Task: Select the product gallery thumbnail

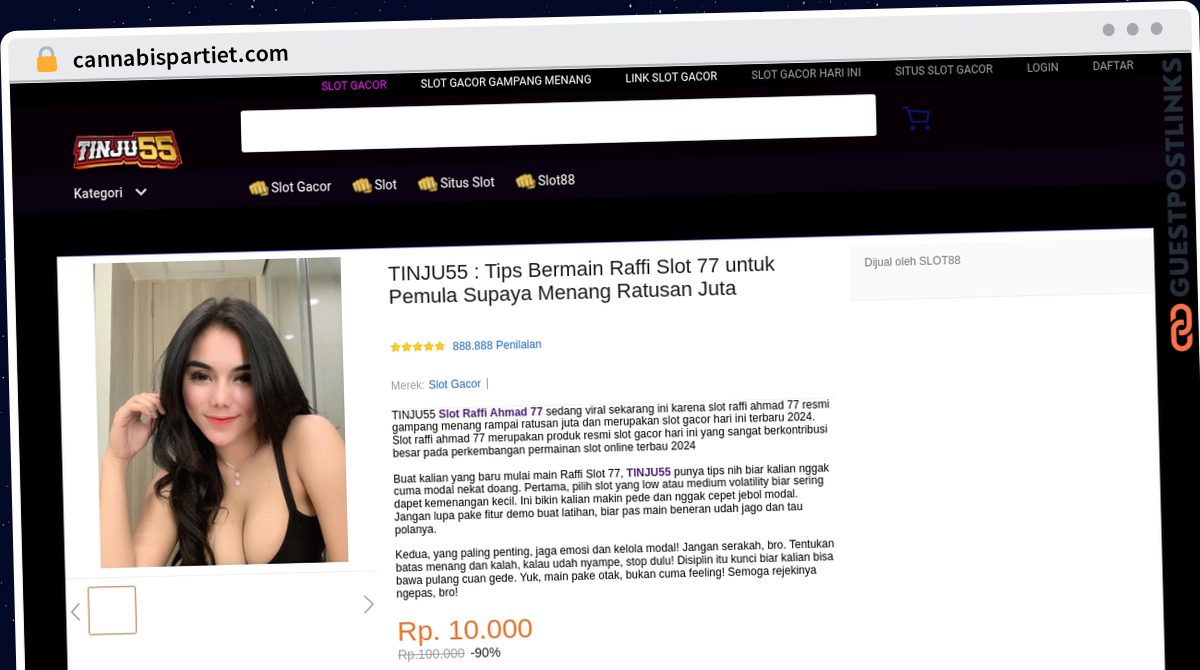Action: point(112,610)
